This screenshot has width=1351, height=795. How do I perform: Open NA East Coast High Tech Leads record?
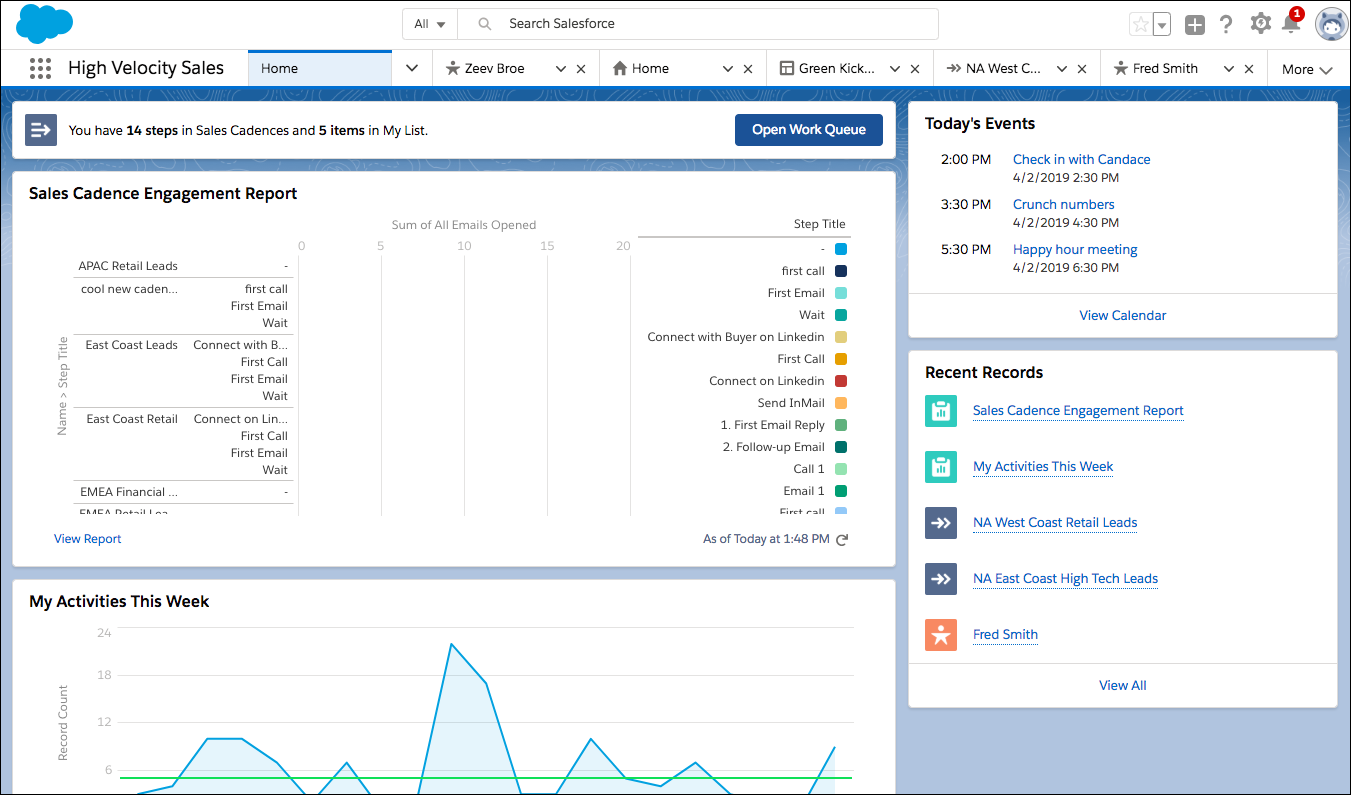click(x=1065, y=578)
